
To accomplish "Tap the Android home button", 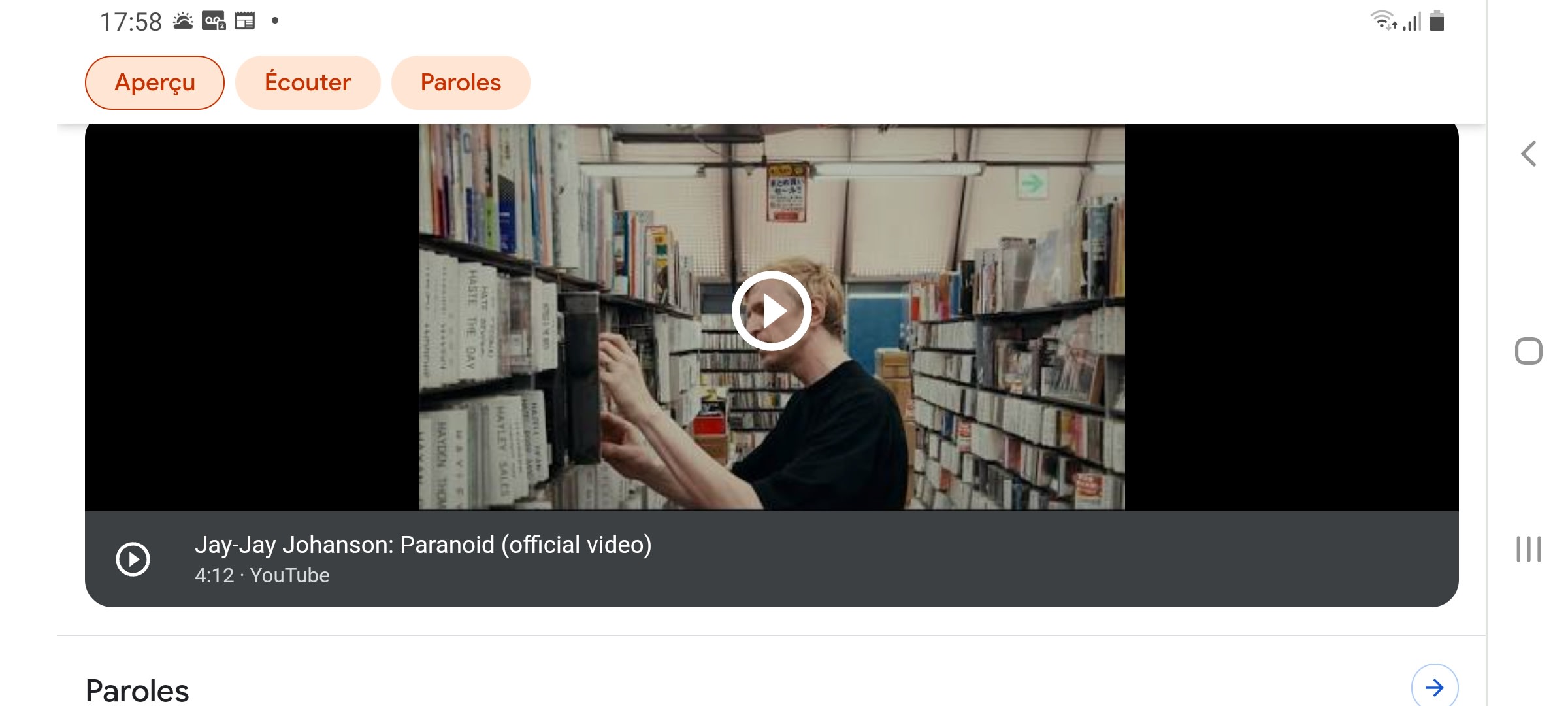I will coord(1529,351).
